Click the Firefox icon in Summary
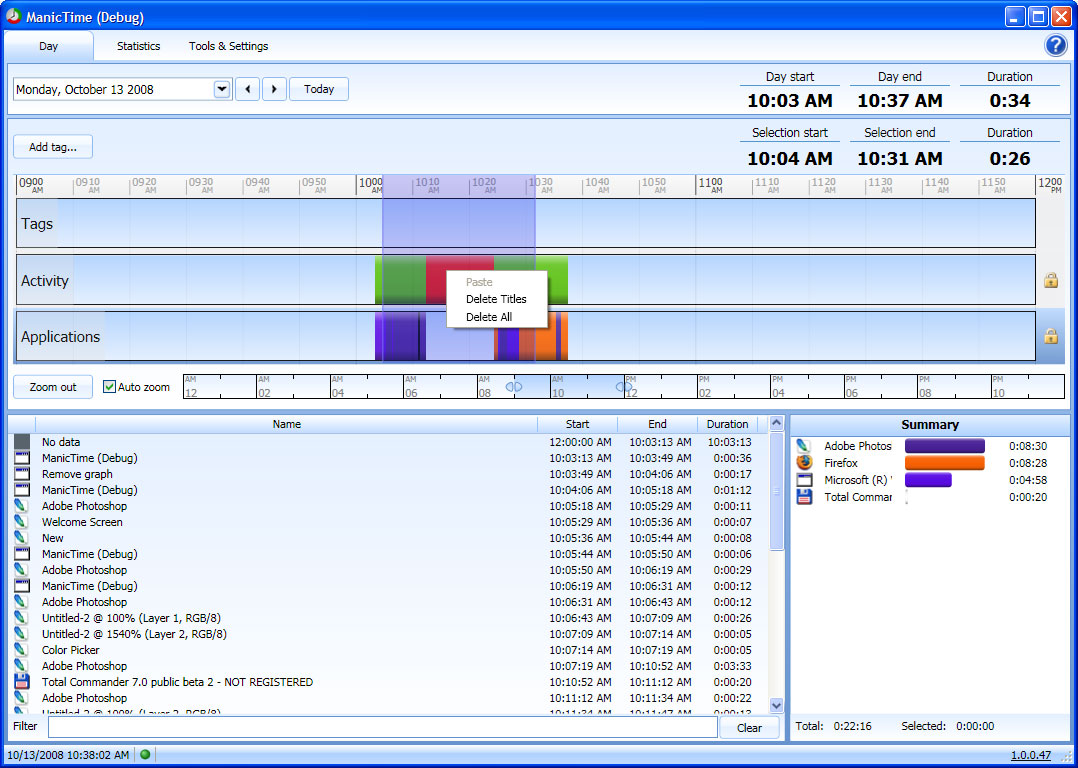 pos(804,463)
